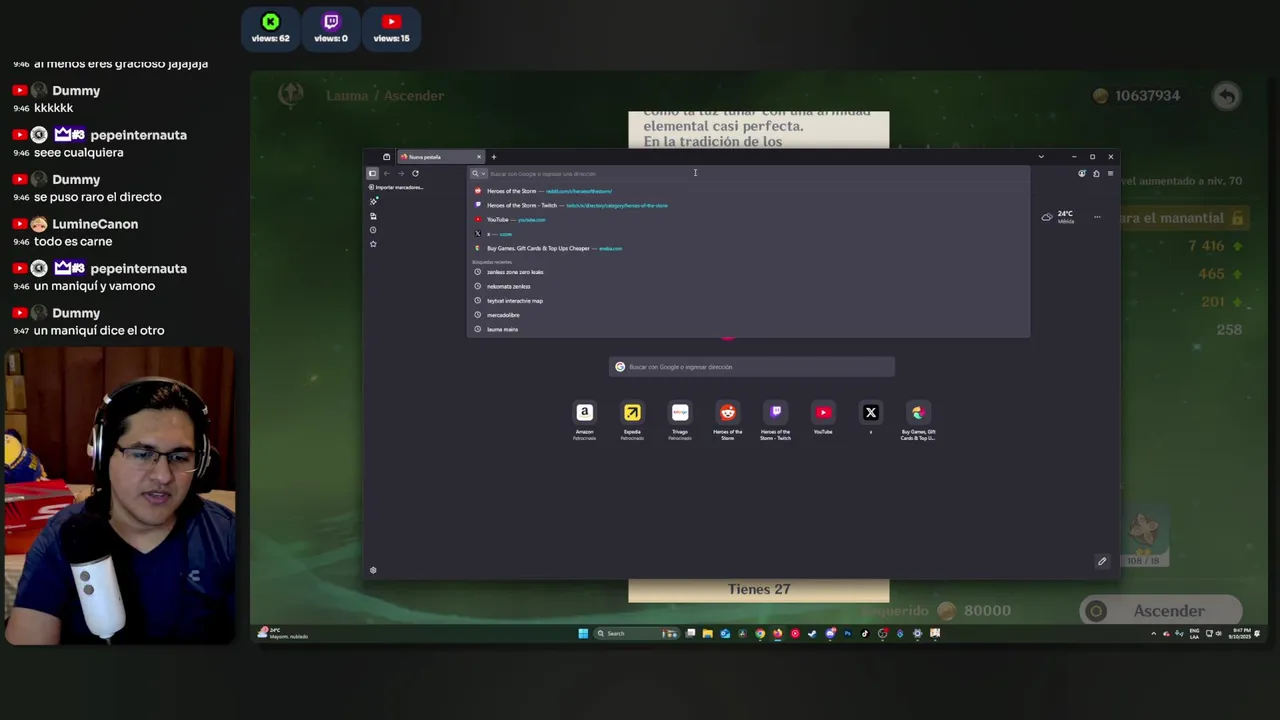
Task: Open the Buy Games Gift Cards shortcut tile
Action: (918, 412)
